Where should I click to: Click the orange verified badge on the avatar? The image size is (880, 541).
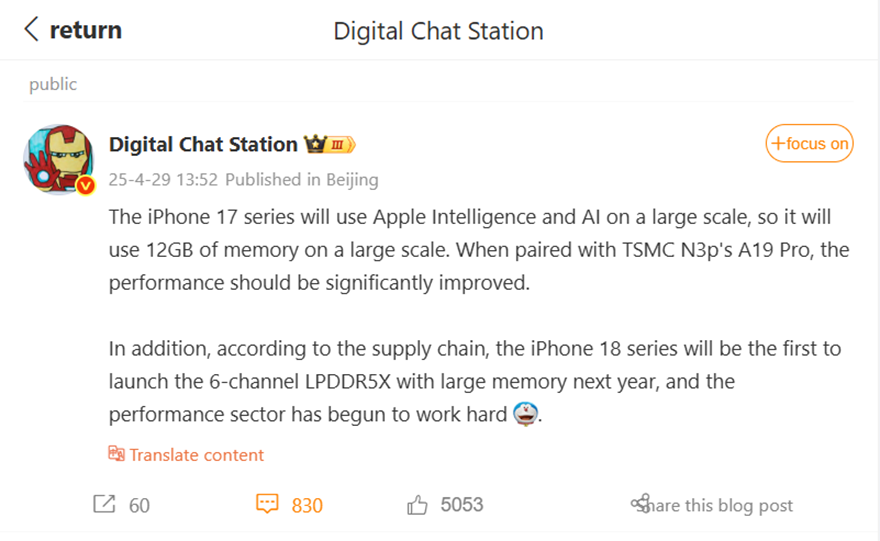(86, 186)
